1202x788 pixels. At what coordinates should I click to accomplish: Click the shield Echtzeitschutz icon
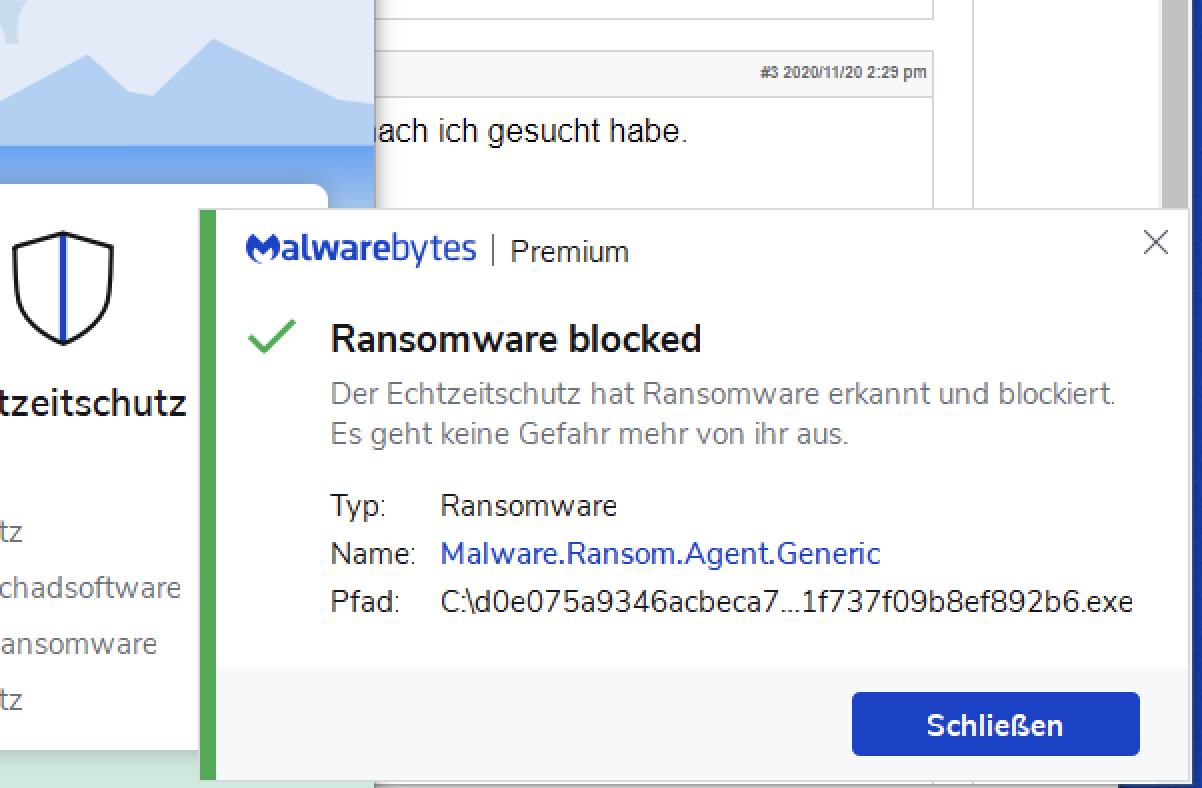pos(63,287)
